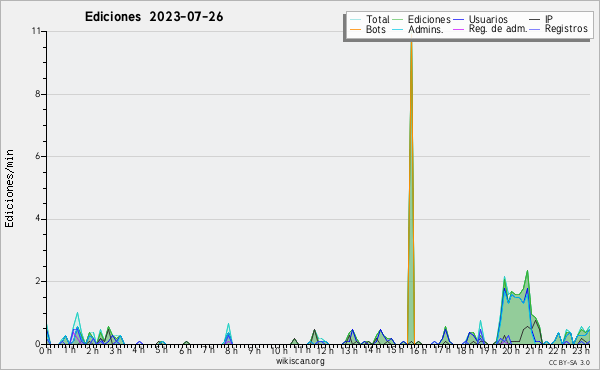
Task: Click the y-axis value 8
Action: (38, 94)
